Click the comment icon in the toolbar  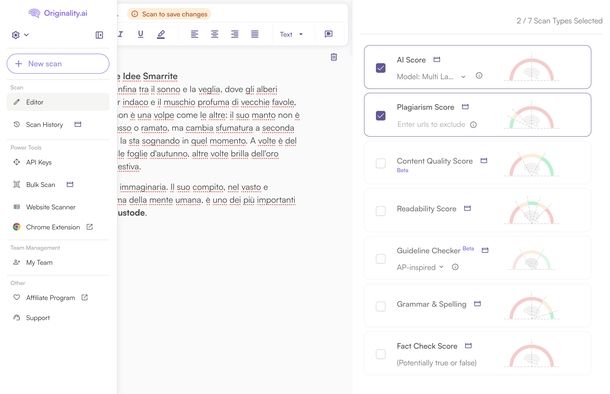tap(329, 34)
